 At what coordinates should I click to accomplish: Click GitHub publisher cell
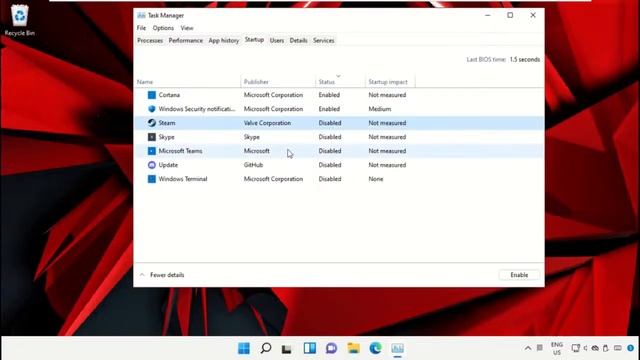click(x=253, y=165)
